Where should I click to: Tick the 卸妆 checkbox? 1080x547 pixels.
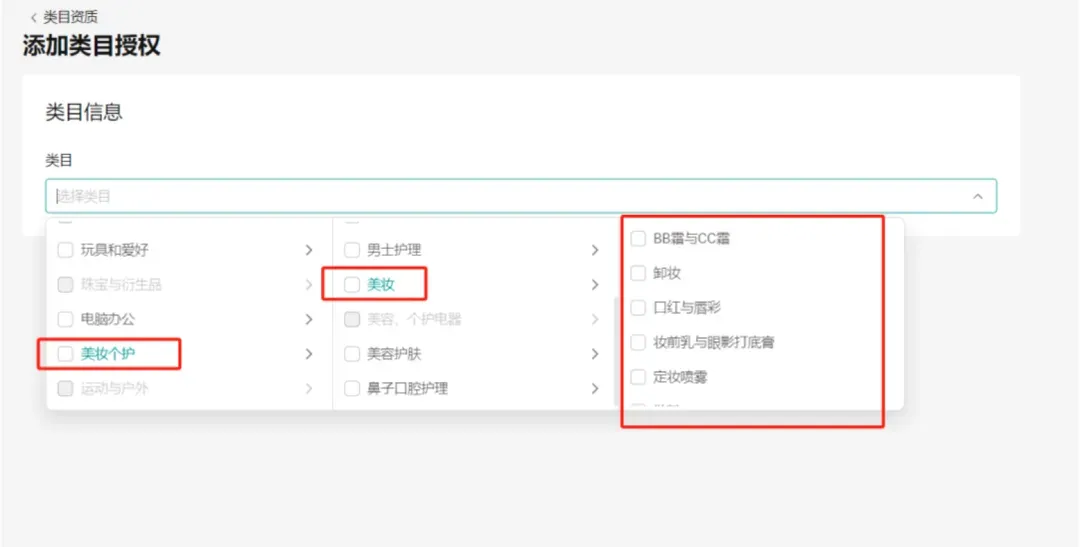pos(638,273)
